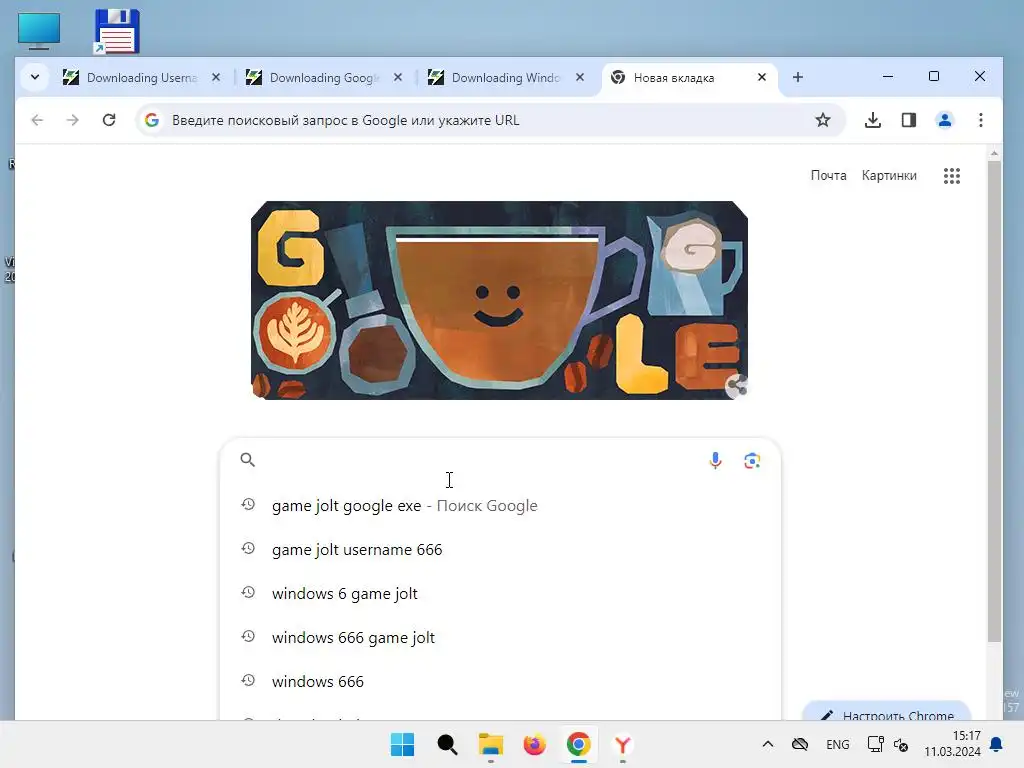Open the Картинки link
The image size is (1024, 768).
click(889, 176)
